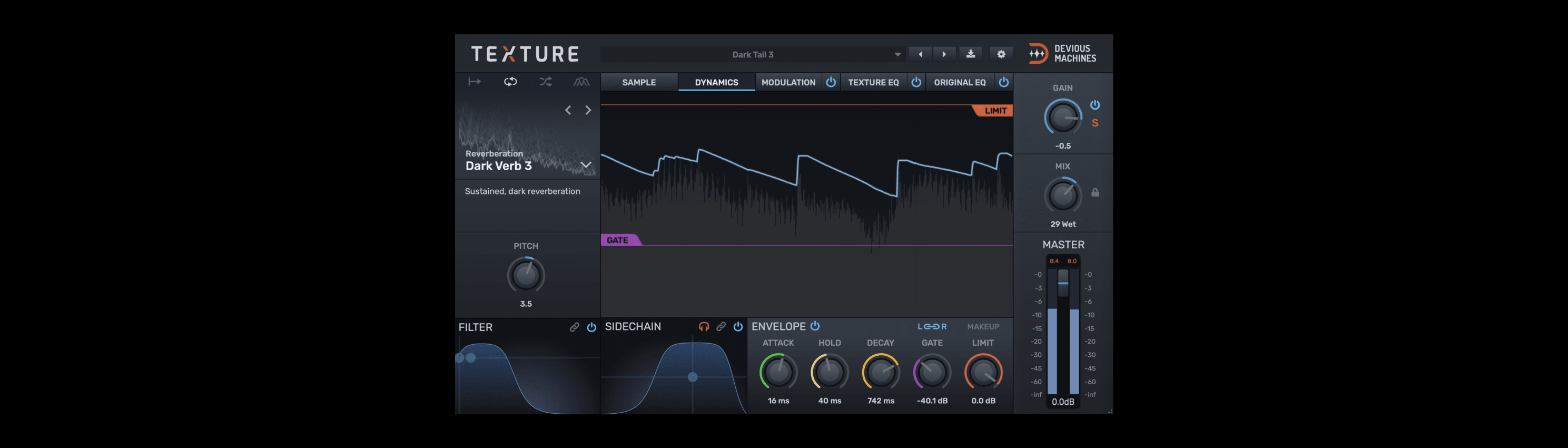The height and width of the screenshot is (448, 1568).
Task: Toggle the Original EQ power button
Action: click(x=1003, y=82)
